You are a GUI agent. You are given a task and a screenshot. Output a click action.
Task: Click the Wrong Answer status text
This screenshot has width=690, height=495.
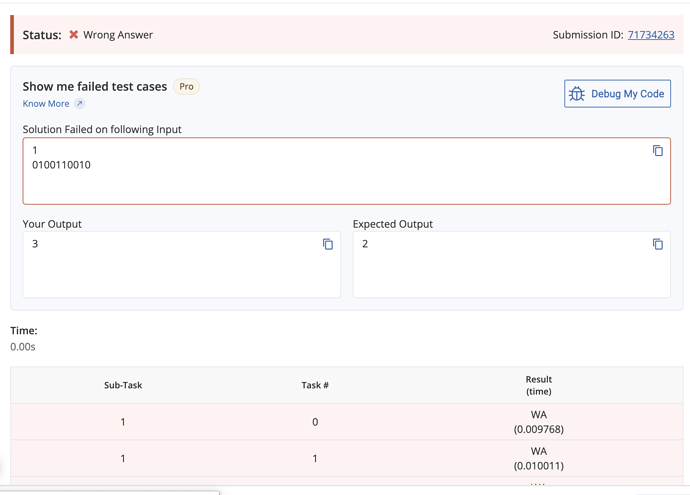pos(118,35)
